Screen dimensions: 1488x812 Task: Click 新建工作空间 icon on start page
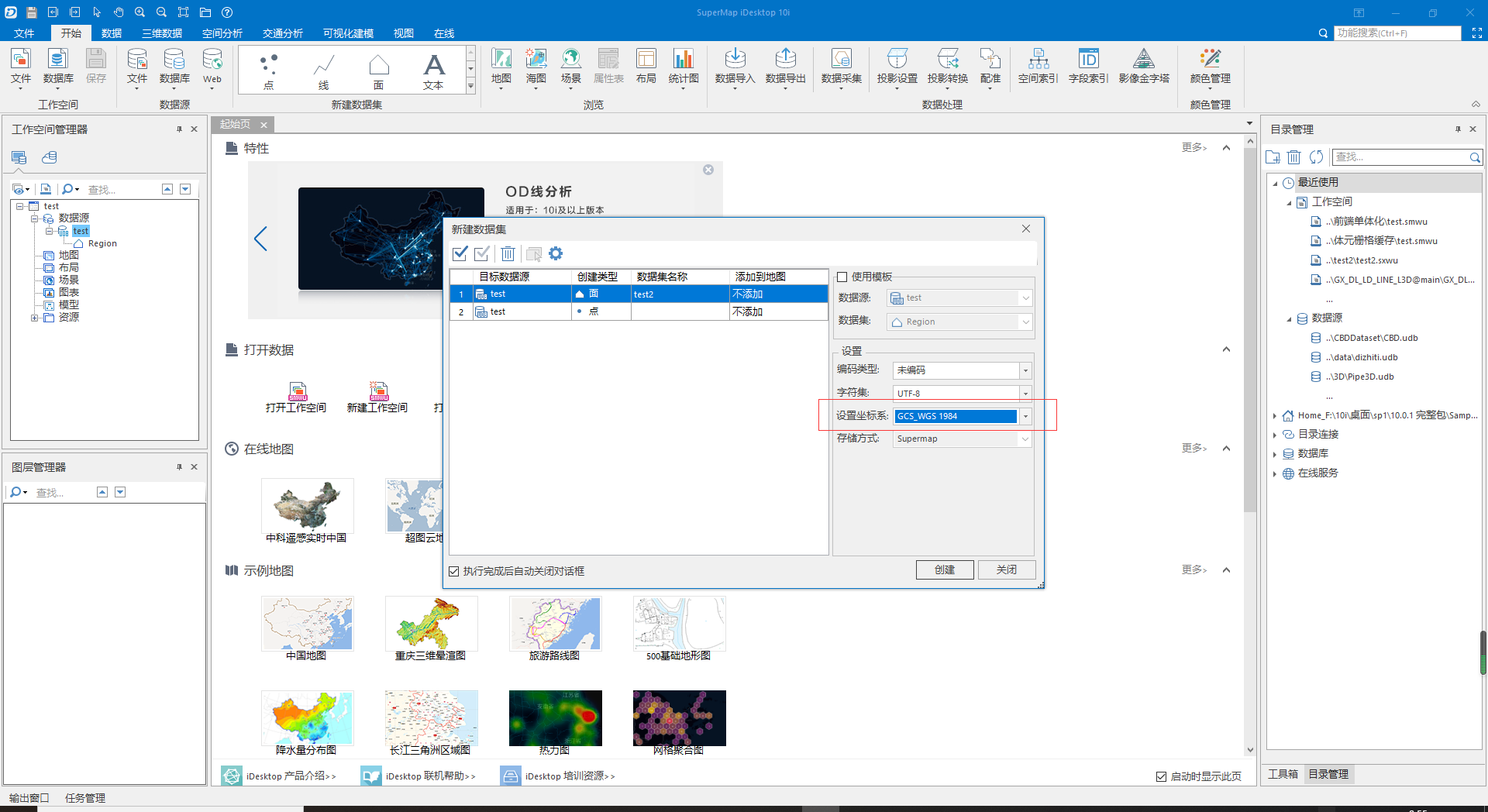[x=378, y=391]
